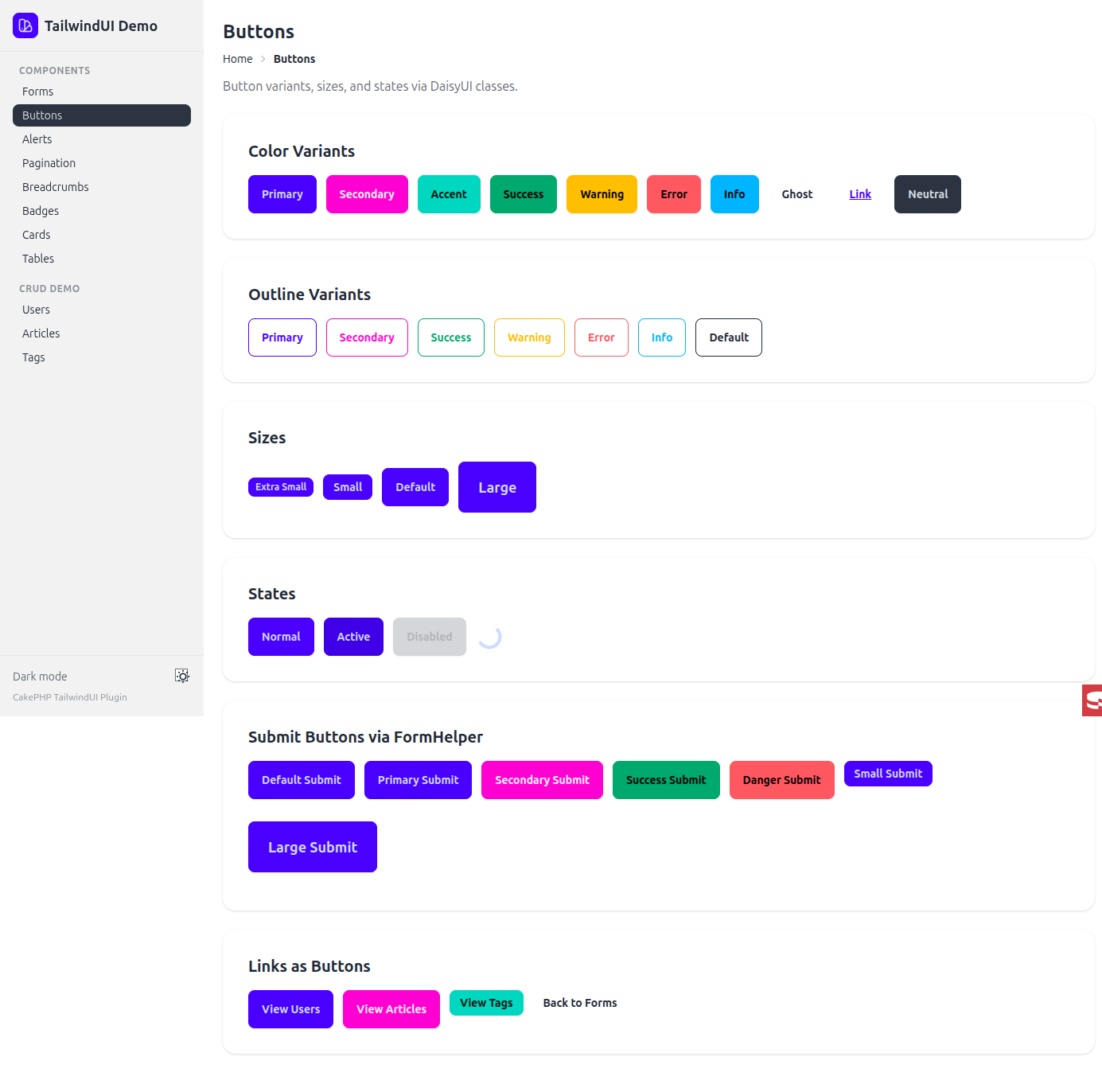Open View Tags link button

point(486,1003)
